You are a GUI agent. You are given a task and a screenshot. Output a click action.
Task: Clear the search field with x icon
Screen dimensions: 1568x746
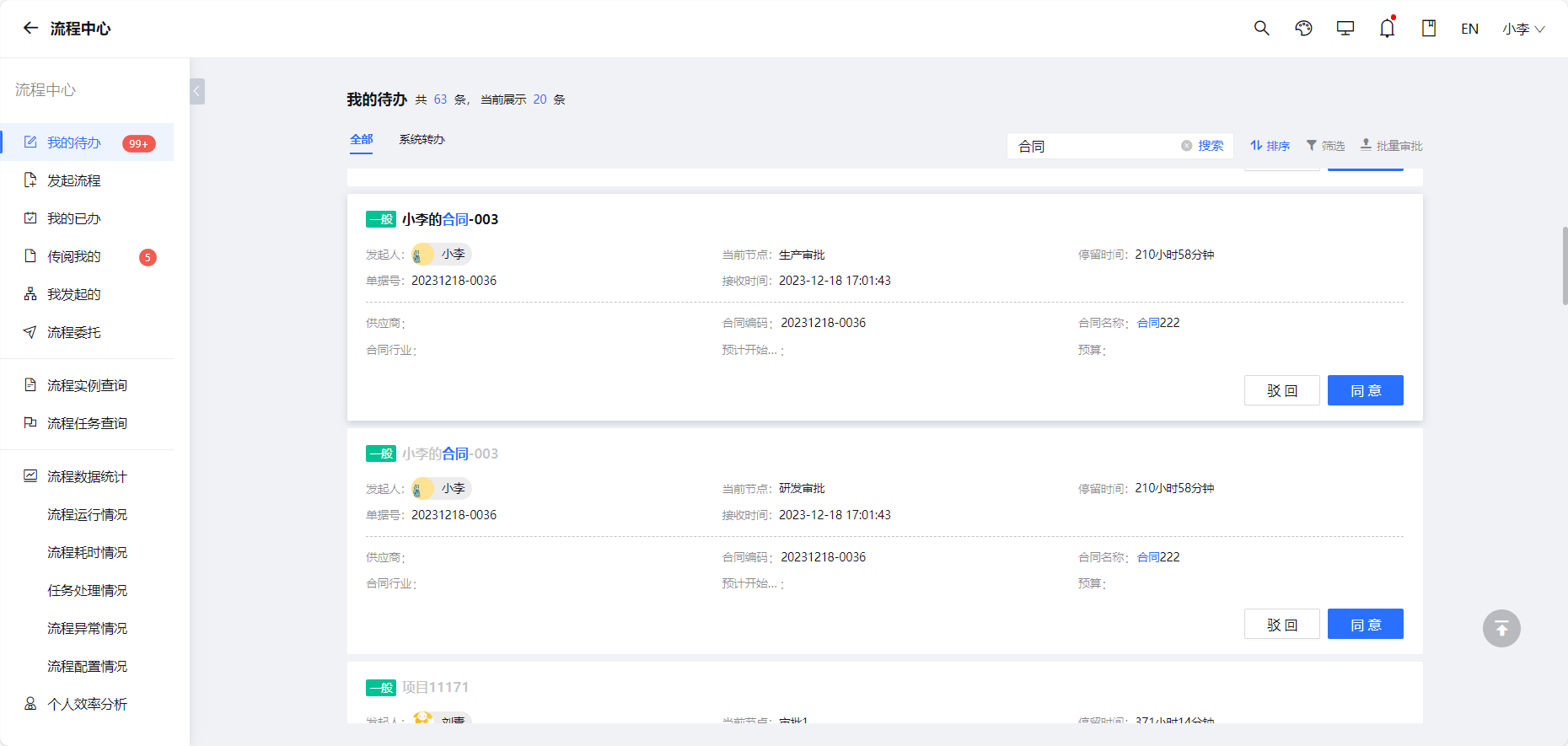pyautogui.click(x=1186, y=146)
